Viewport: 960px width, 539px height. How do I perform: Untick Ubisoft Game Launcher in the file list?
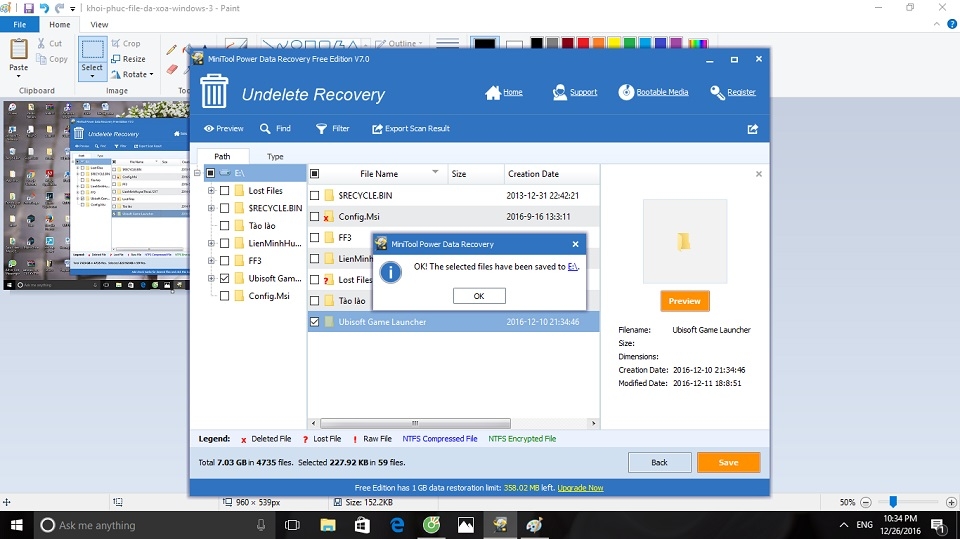(x=315, y=322)
